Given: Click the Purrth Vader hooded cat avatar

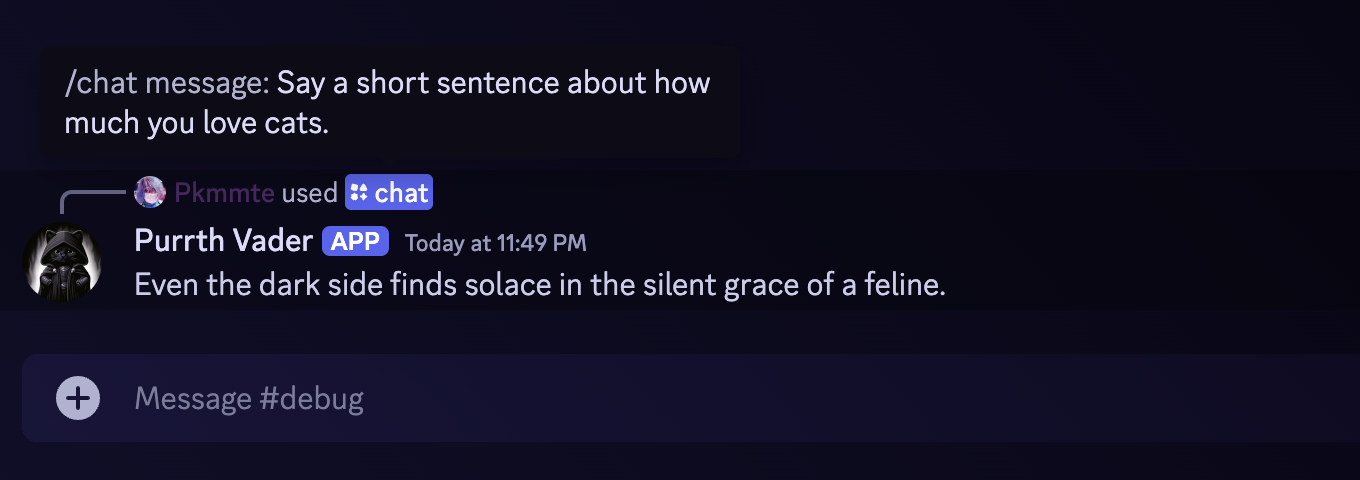Looking at the screenshot, I should (62, 261).
